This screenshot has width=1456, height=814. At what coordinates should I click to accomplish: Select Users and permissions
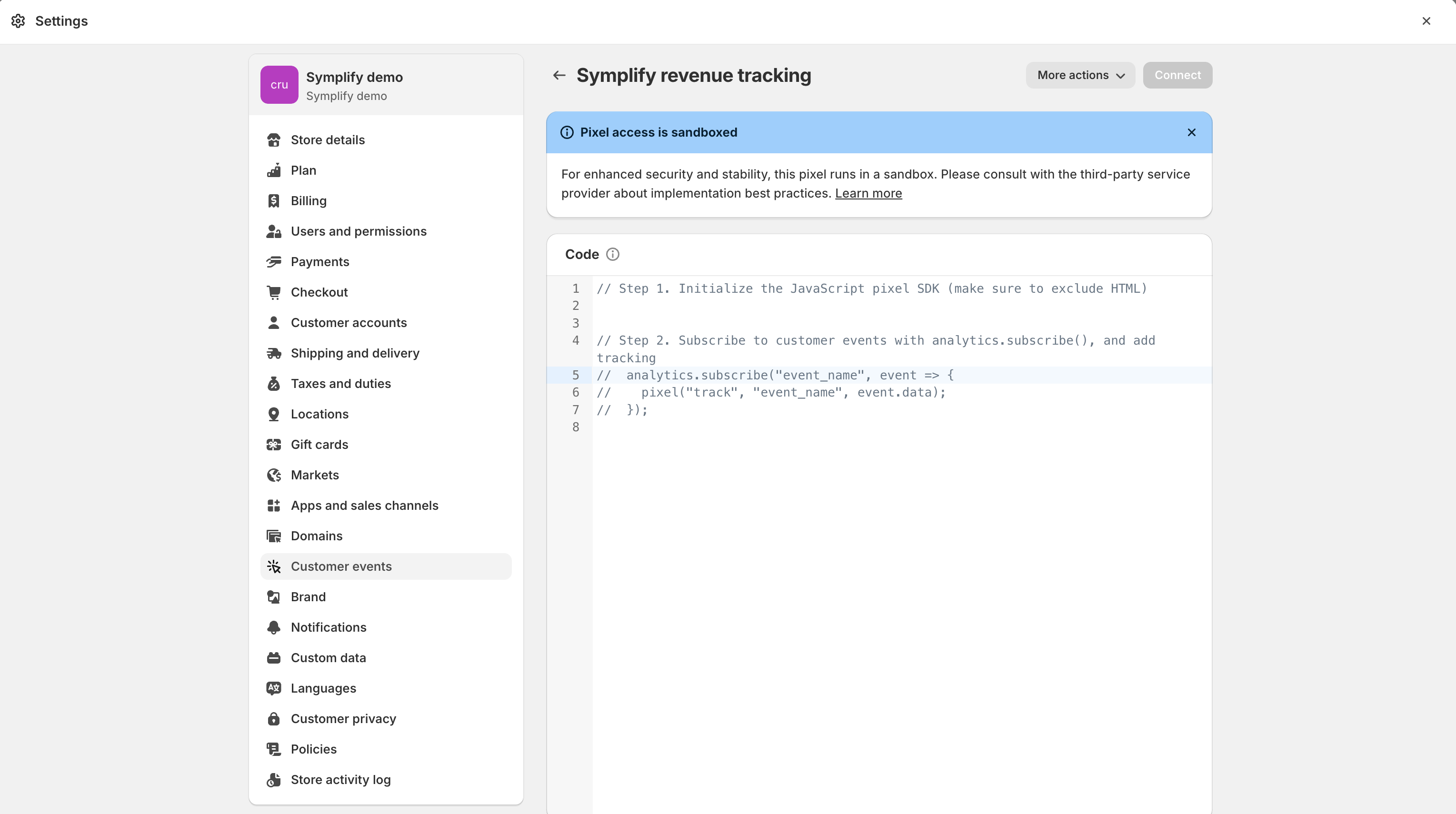tap(386, 231)
